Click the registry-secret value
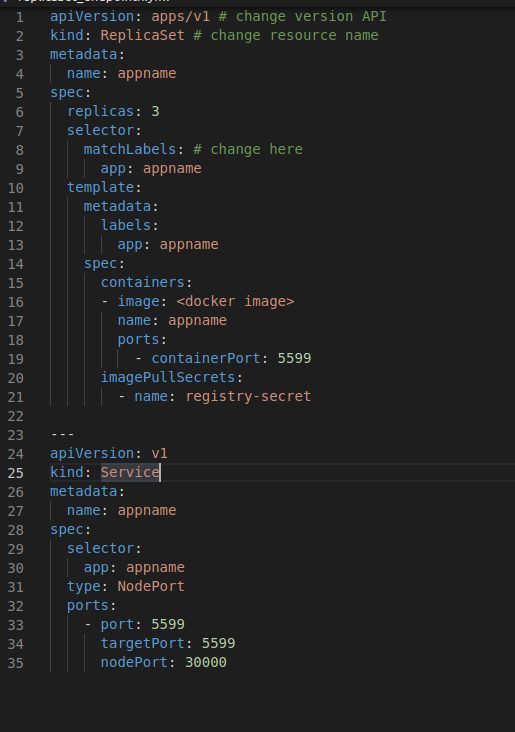This screenshot has width=515, height=732. [x=248, y=396]
